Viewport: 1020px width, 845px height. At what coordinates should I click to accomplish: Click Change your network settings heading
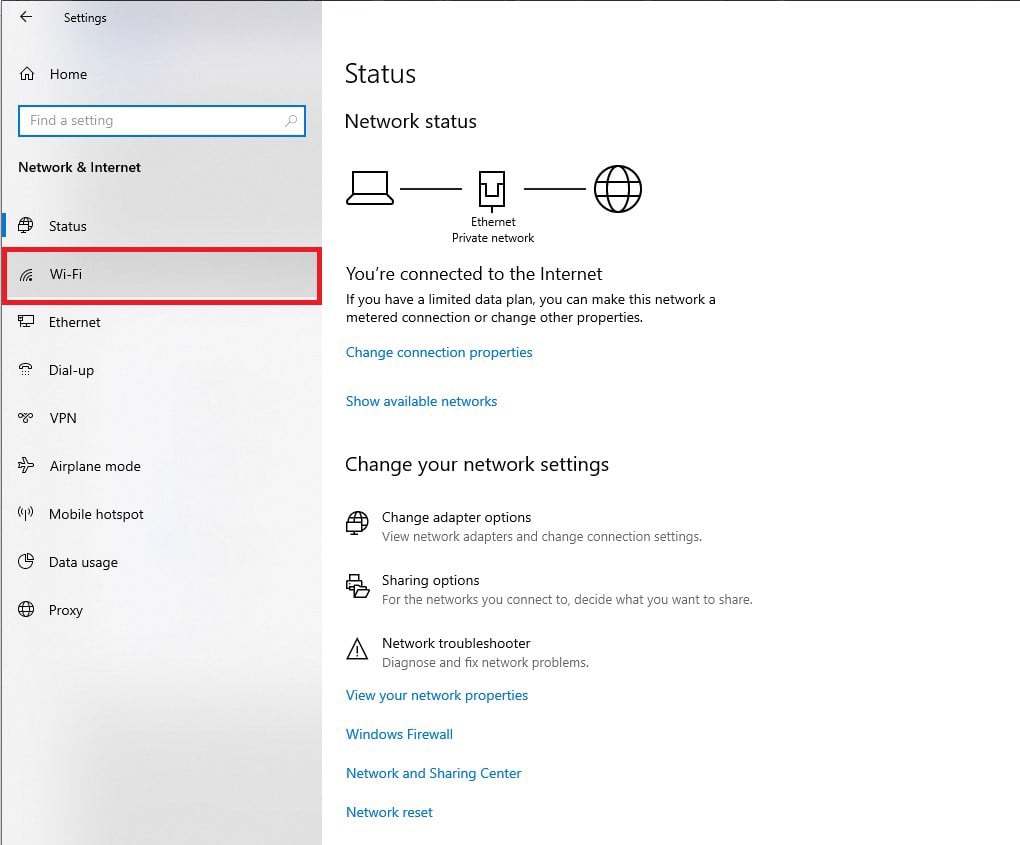[477, 464]
